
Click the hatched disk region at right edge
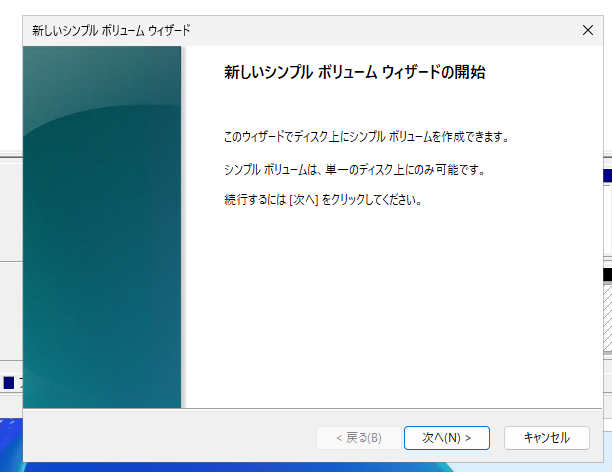pyautogui.click(x=607, y=320)
